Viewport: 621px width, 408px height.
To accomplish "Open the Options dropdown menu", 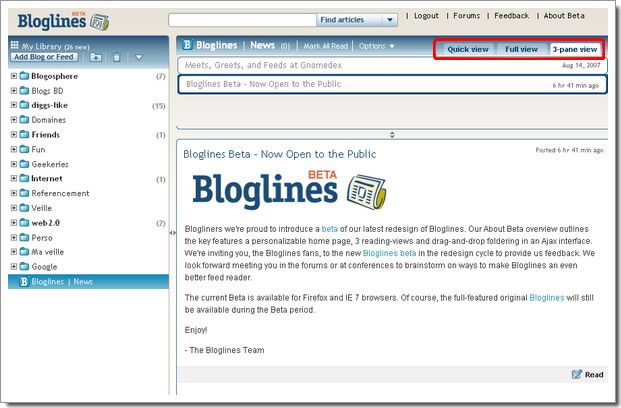I will 376,46.
